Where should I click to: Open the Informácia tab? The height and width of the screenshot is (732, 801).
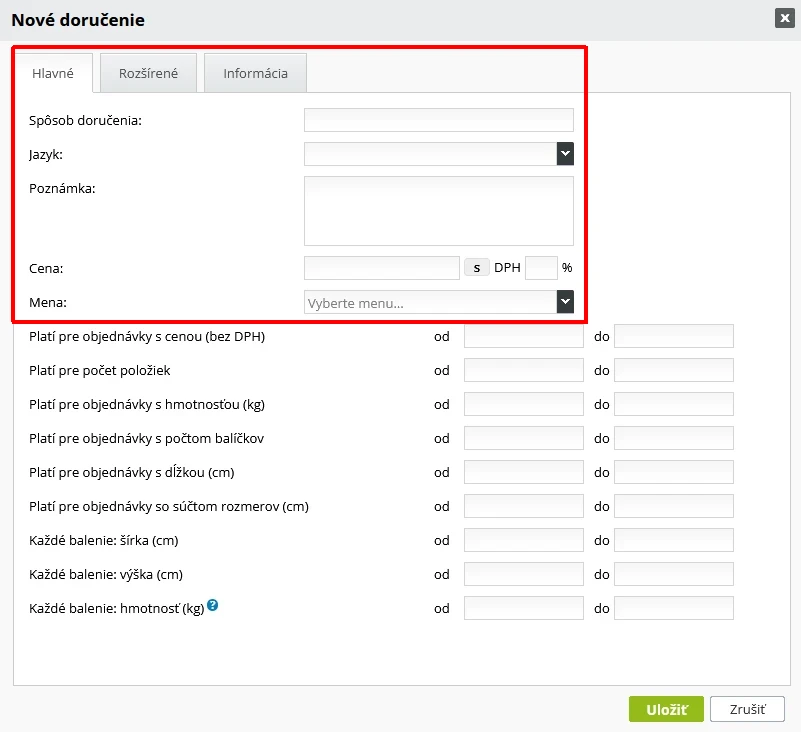(x=255, y=73)
